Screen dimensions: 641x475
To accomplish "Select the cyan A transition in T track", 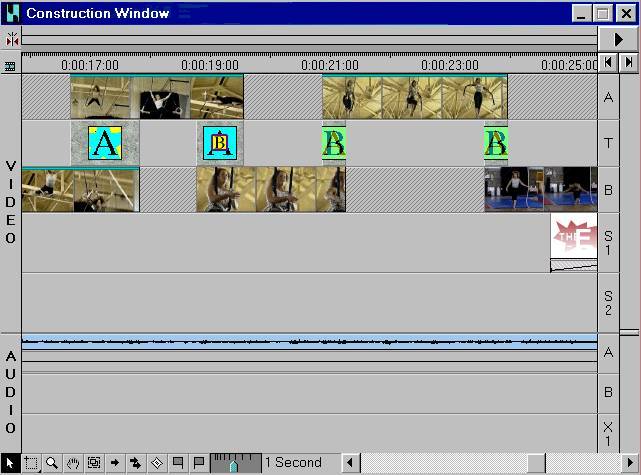I will coord(104,143).
